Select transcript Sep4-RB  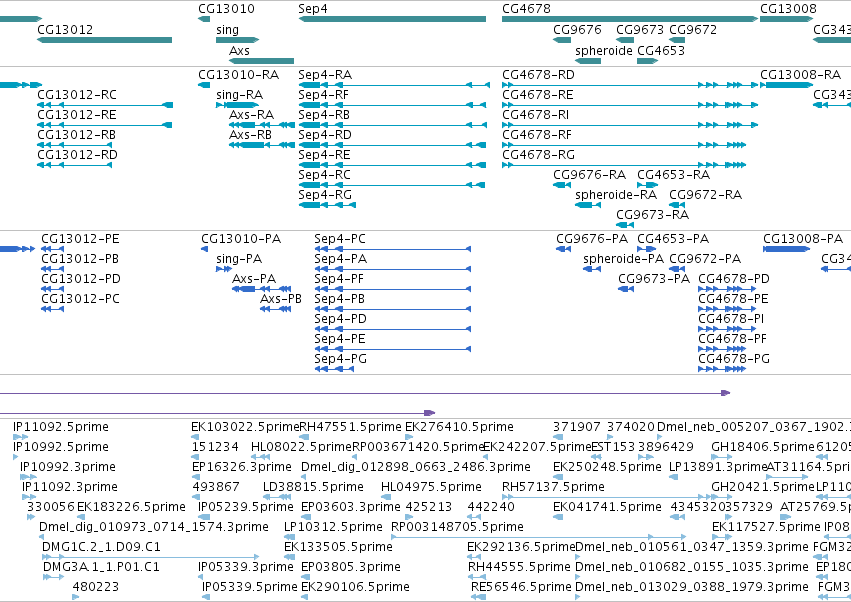324,115
